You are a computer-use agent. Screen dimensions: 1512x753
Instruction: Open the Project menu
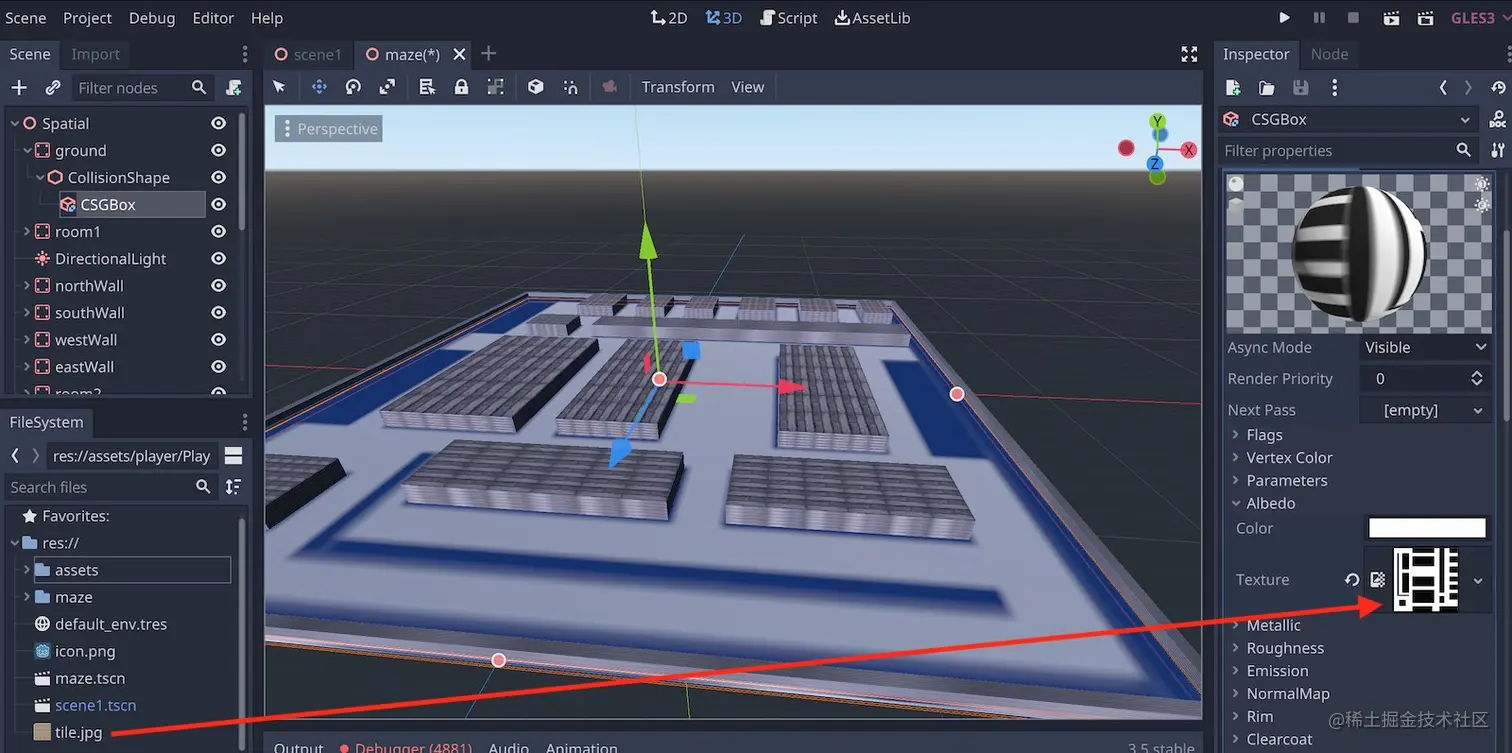pyautogui.click(x=87, y=18)
